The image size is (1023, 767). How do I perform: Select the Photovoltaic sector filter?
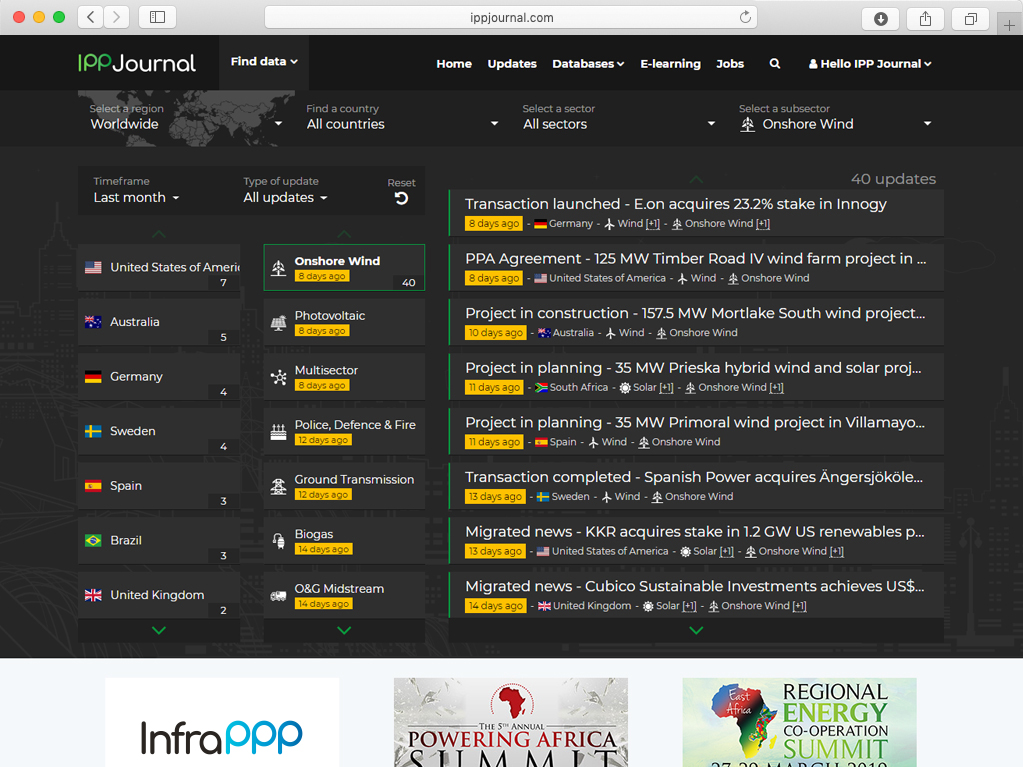coord(344,322)
